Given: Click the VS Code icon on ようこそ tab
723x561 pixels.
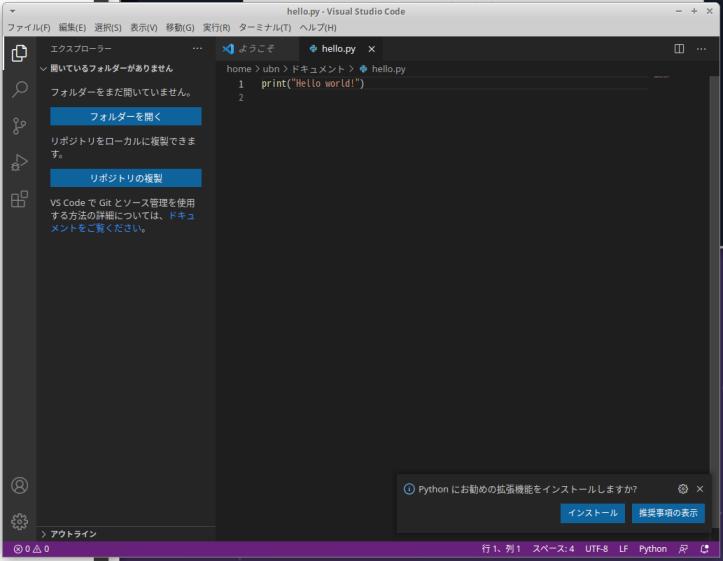Looking at the screenshot, I should coord(228,48).
